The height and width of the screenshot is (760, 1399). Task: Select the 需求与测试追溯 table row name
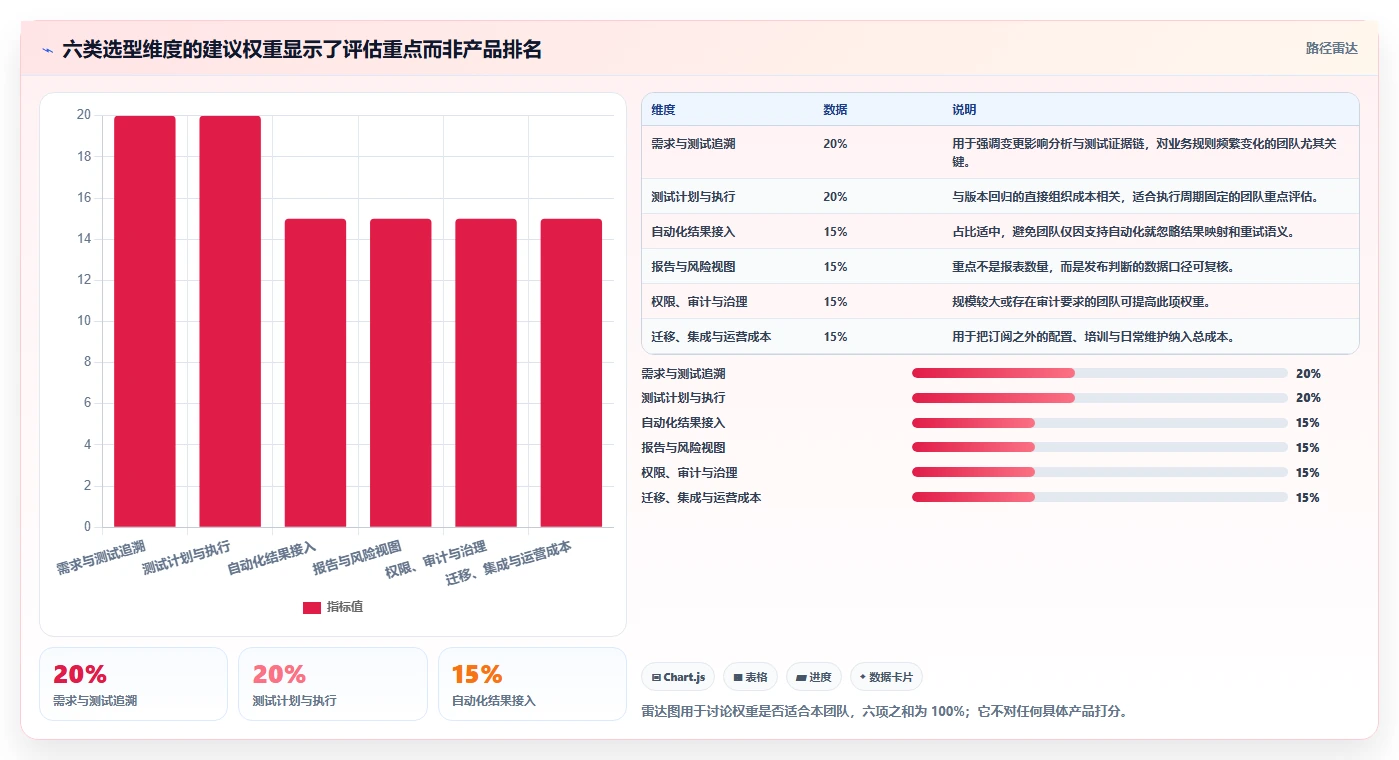click(693, 144)
